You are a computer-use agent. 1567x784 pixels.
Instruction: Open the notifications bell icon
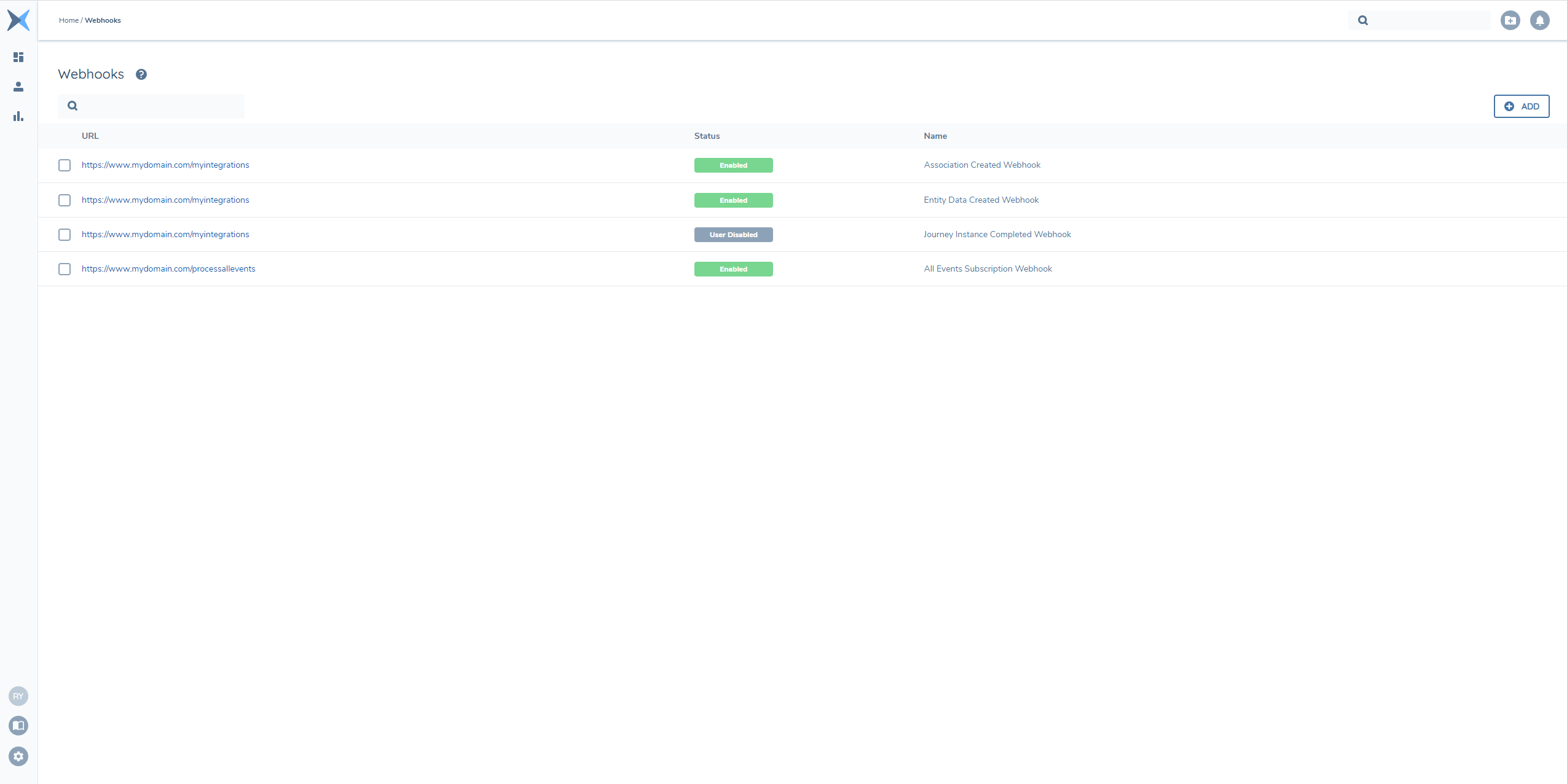(1539, 20)
